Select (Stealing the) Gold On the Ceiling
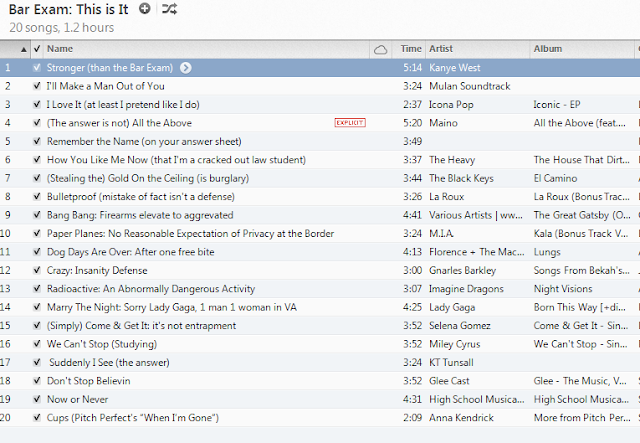The height and width of the screenshot is (443, 640). [148, 178]
